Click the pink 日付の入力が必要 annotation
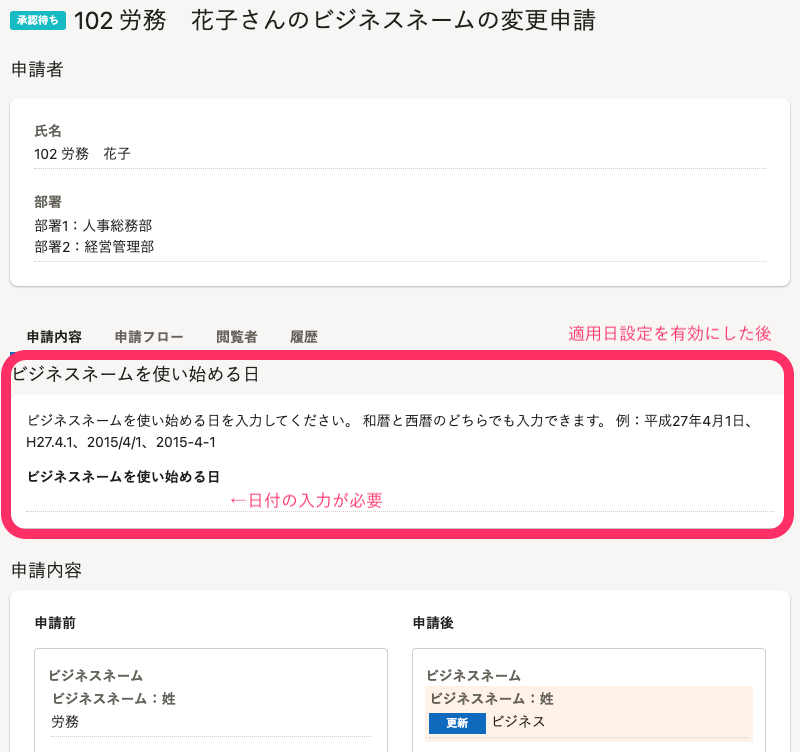Screen dimensions: 800x752 click(306, 500)
